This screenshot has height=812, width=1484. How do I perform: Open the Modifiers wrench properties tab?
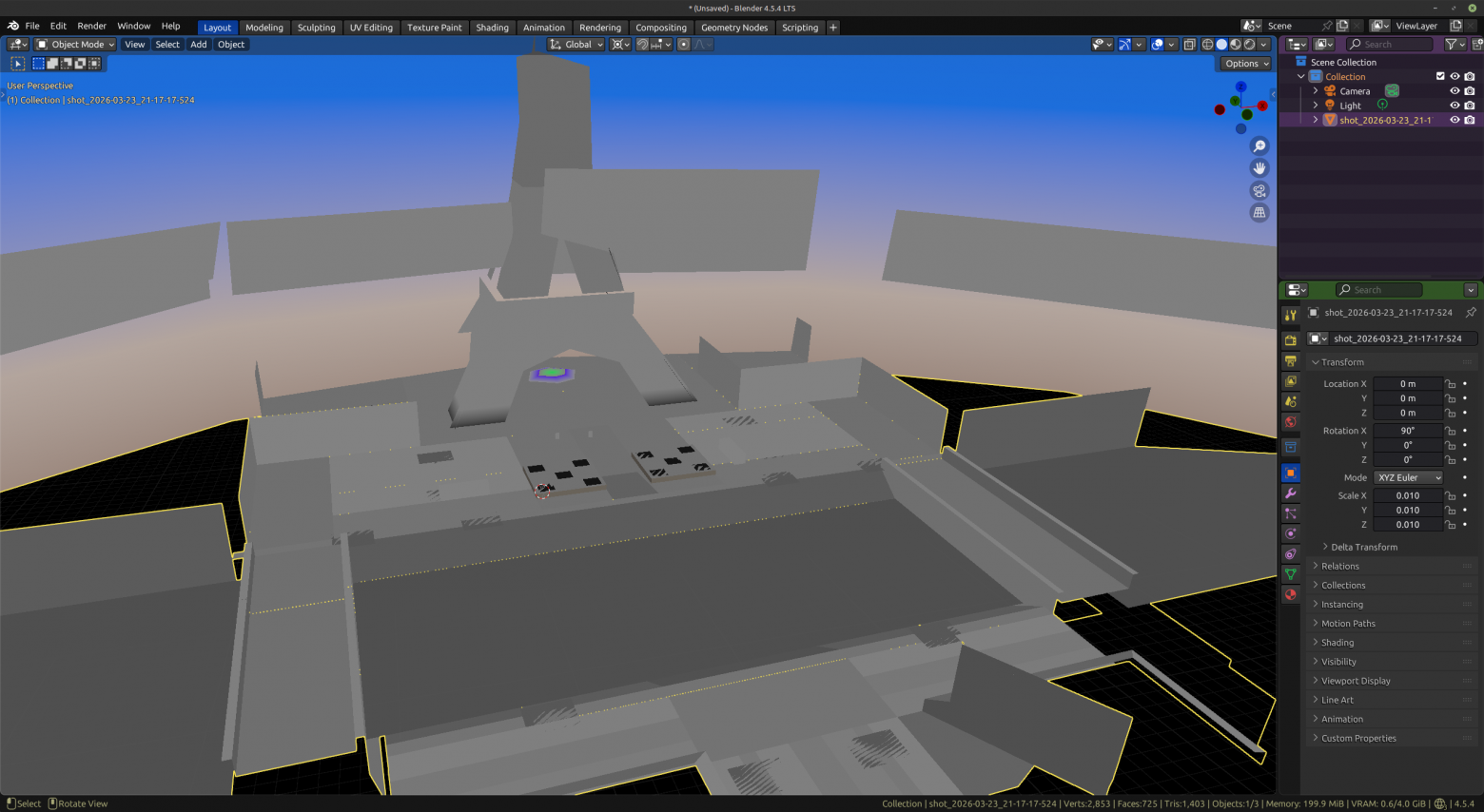[1291, 493]
